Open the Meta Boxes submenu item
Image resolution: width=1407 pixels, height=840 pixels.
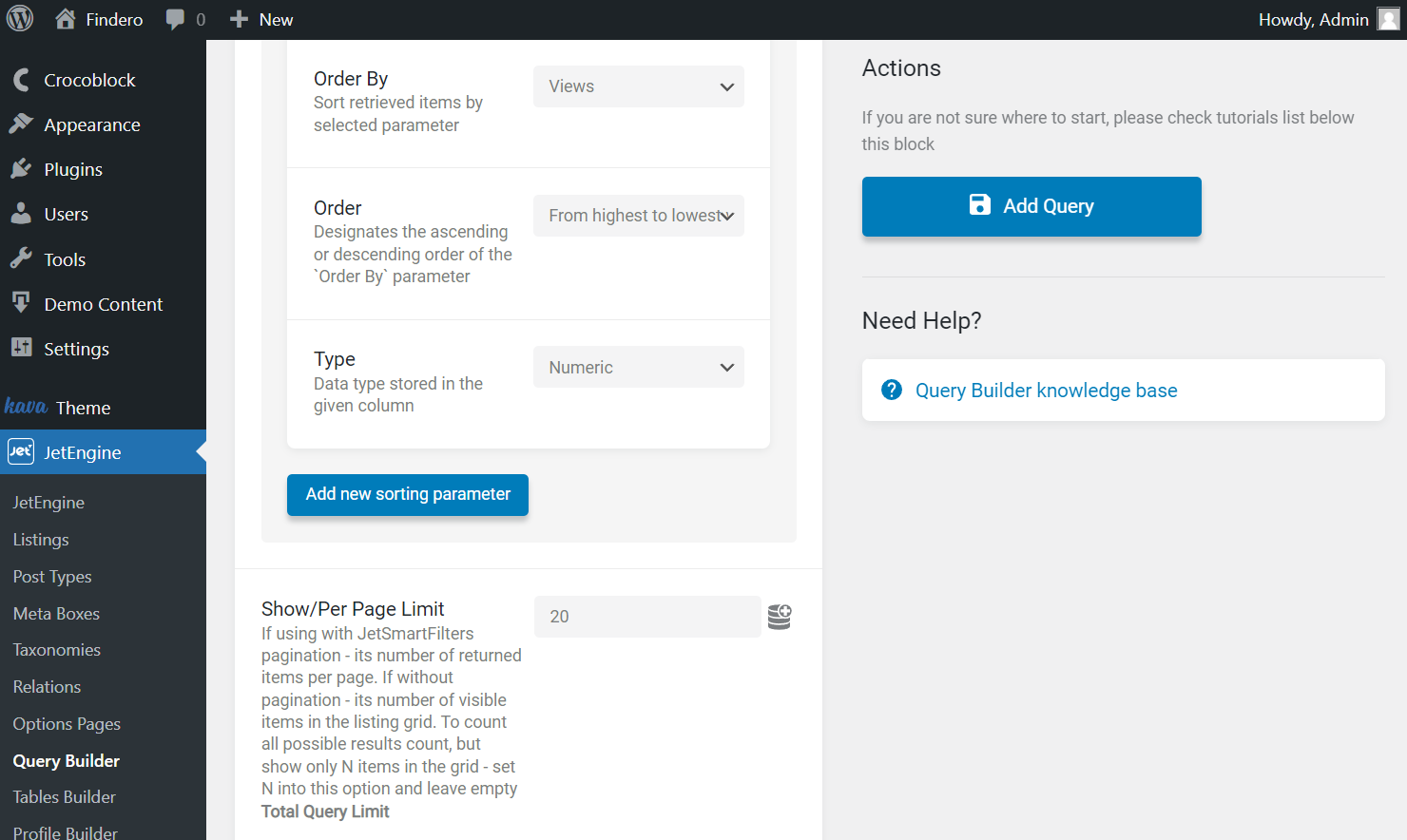pyautogui.click(x=56, y=614)
